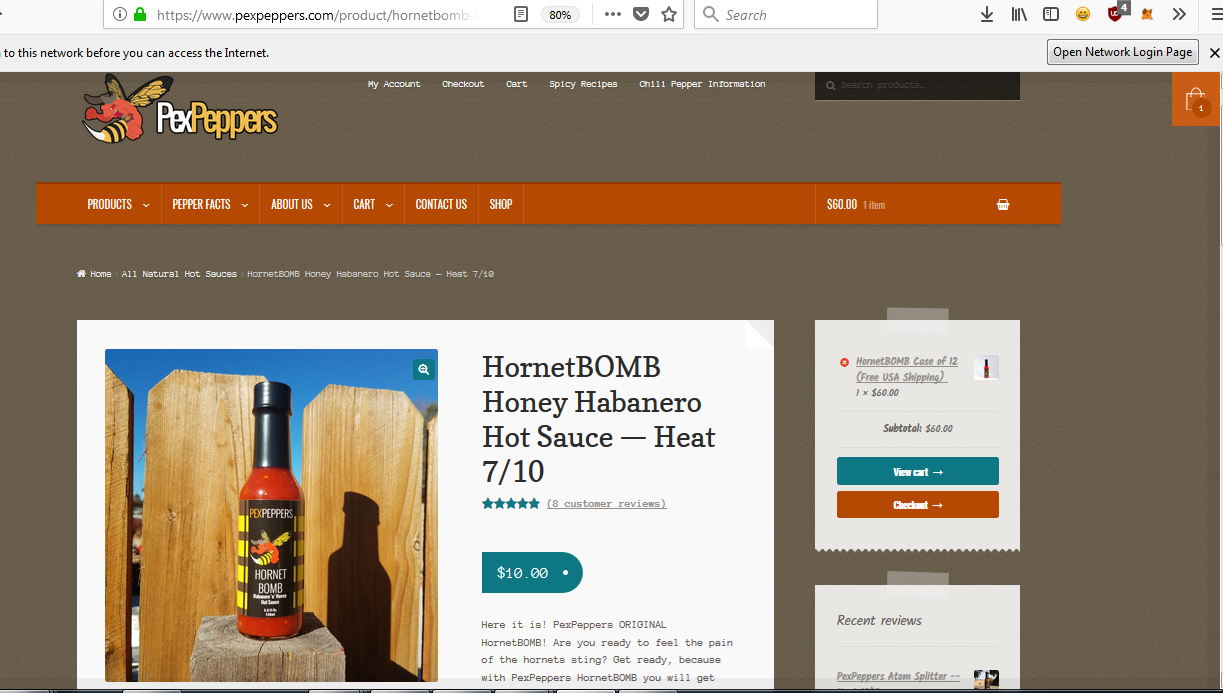Screen dimensions: 1223x693
Task: Expand the ABOUT US menu
Action: pyautogui.click(x=299, y=204)
